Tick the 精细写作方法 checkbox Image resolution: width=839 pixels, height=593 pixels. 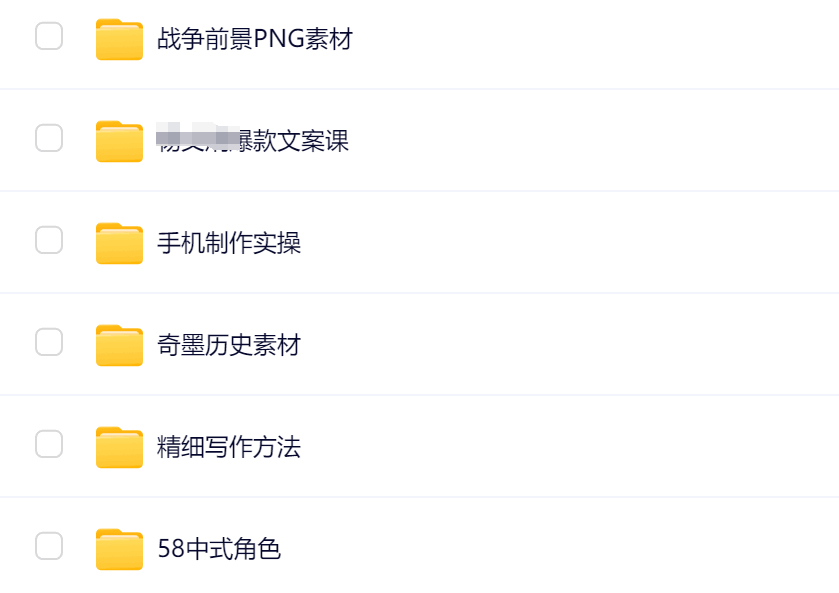49,445
